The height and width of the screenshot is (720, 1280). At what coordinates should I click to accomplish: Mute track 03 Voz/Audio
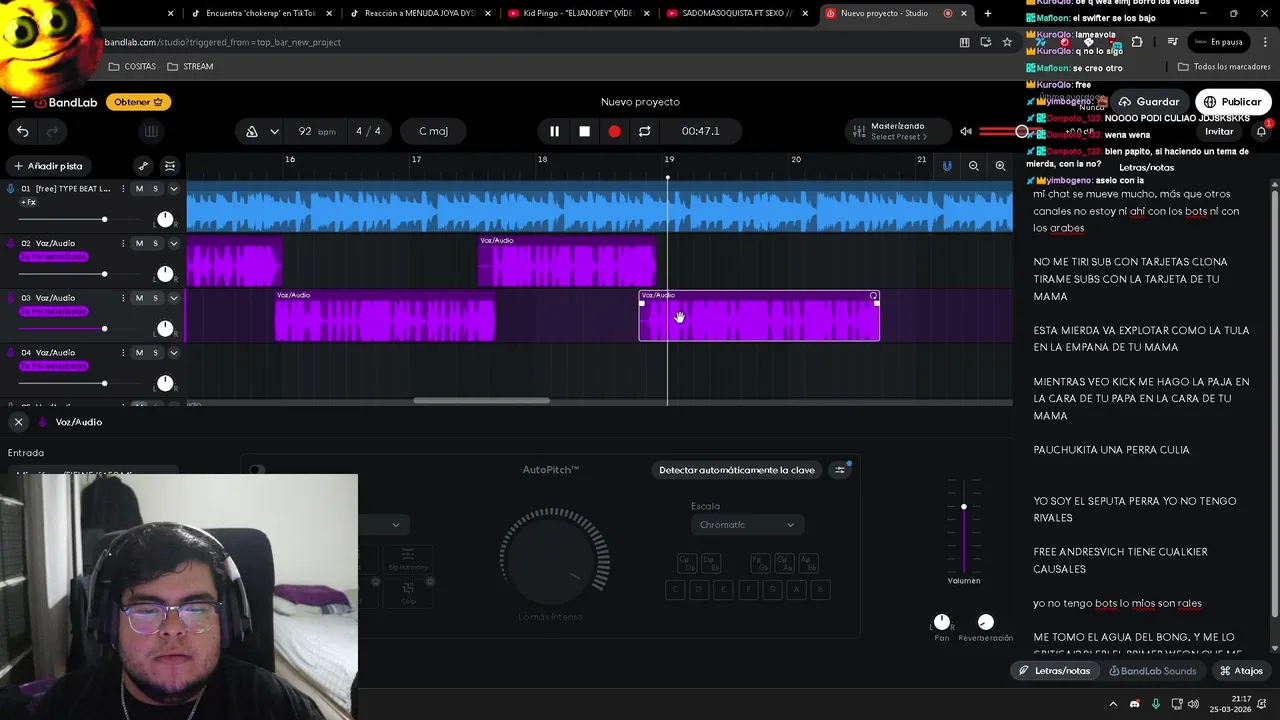pos(139,298)
